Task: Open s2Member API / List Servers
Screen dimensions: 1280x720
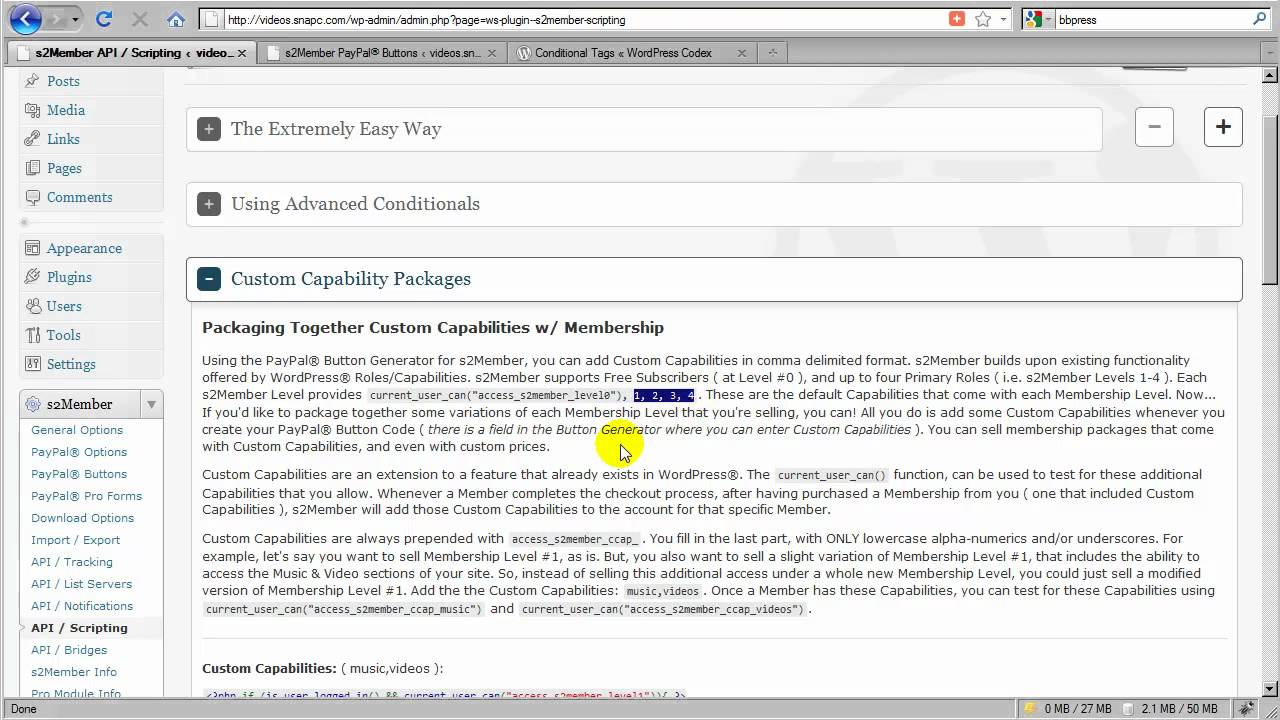Action: 81,584
